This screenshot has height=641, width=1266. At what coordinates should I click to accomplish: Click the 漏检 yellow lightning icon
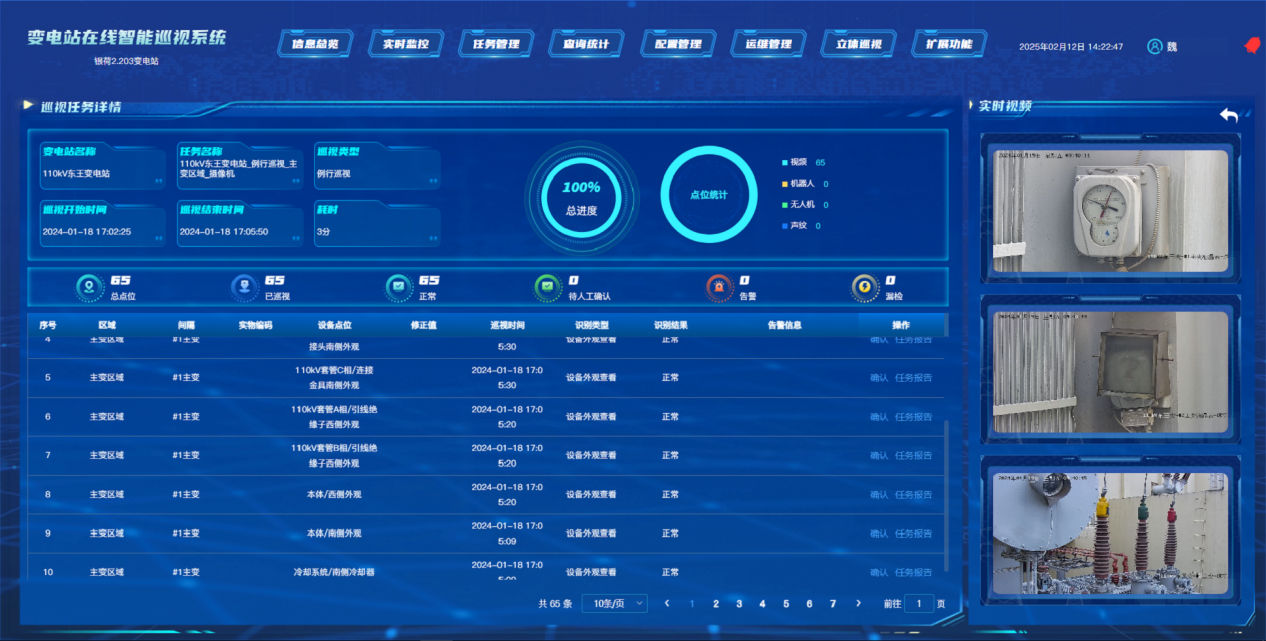[864, 288]
